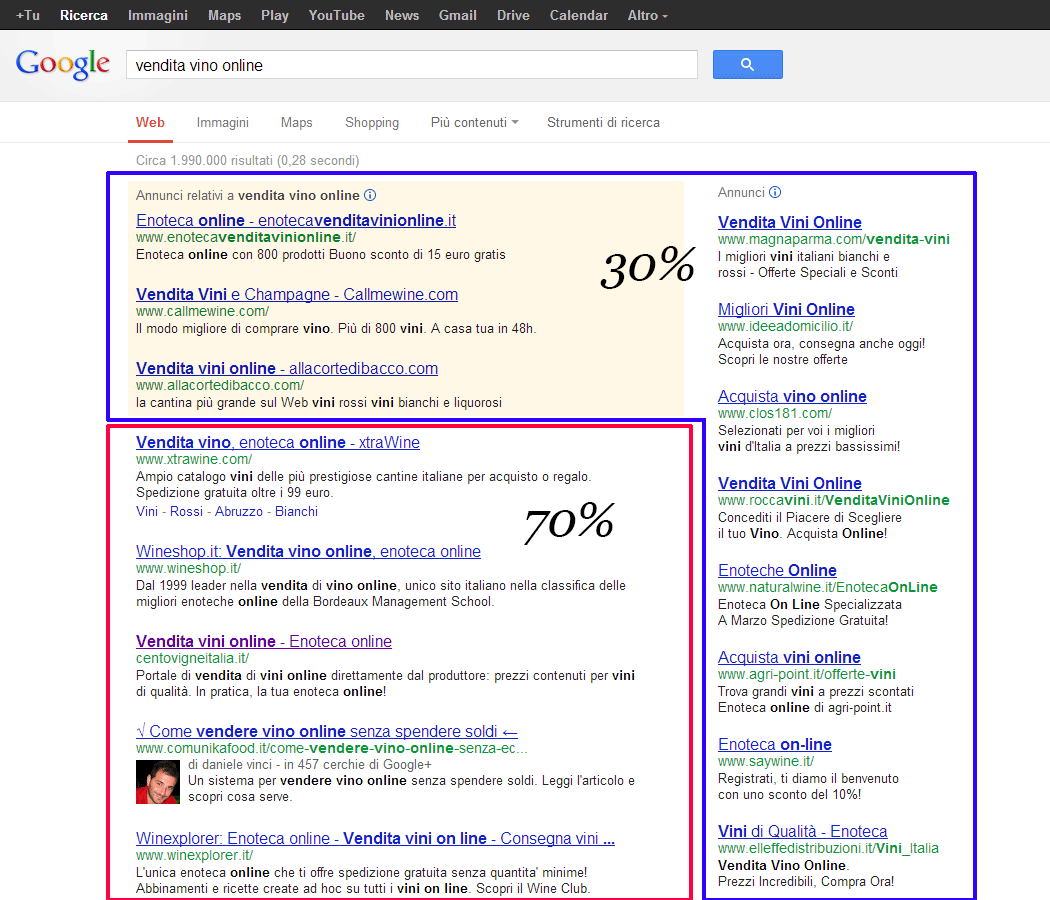Expand the Altro dropdown in top bar
Image resolution: width=1050 pixels, height=900 pixels.
(x=648, y=15)
